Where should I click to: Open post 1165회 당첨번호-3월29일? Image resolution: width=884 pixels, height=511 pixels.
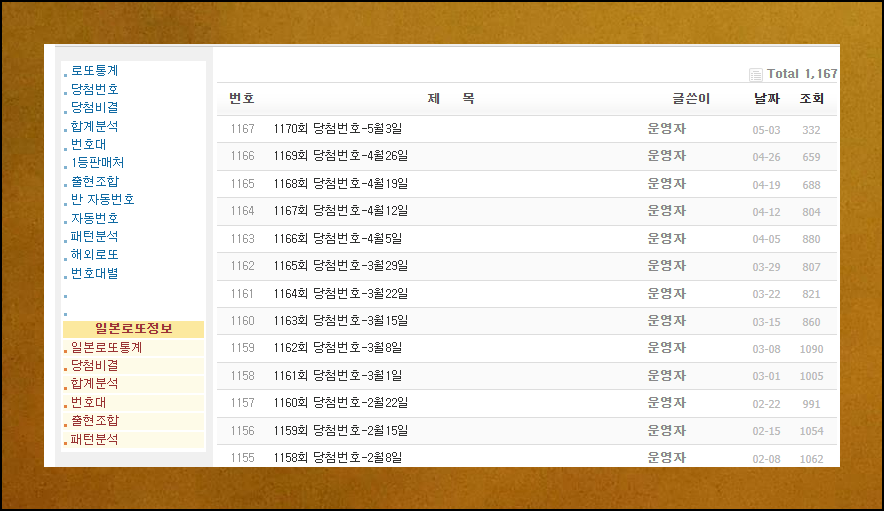tap(341, 266)
